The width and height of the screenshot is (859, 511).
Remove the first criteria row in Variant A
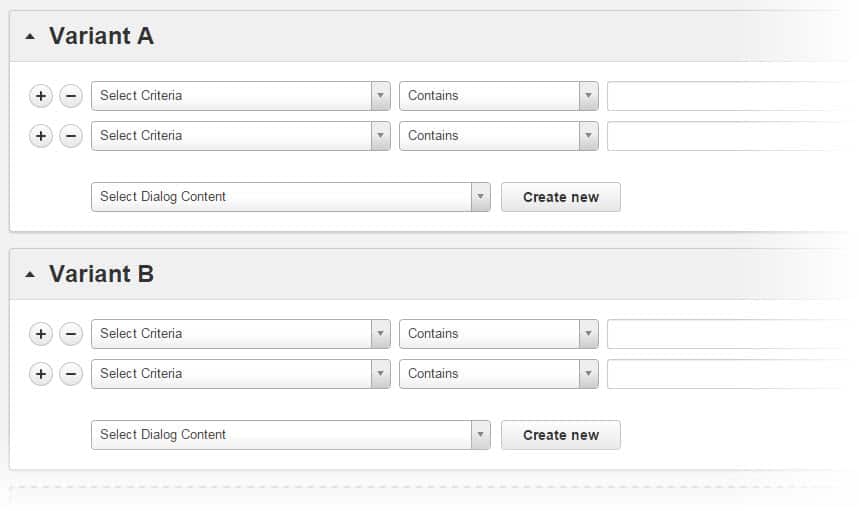pyautogui.click(x=71, y=96)
